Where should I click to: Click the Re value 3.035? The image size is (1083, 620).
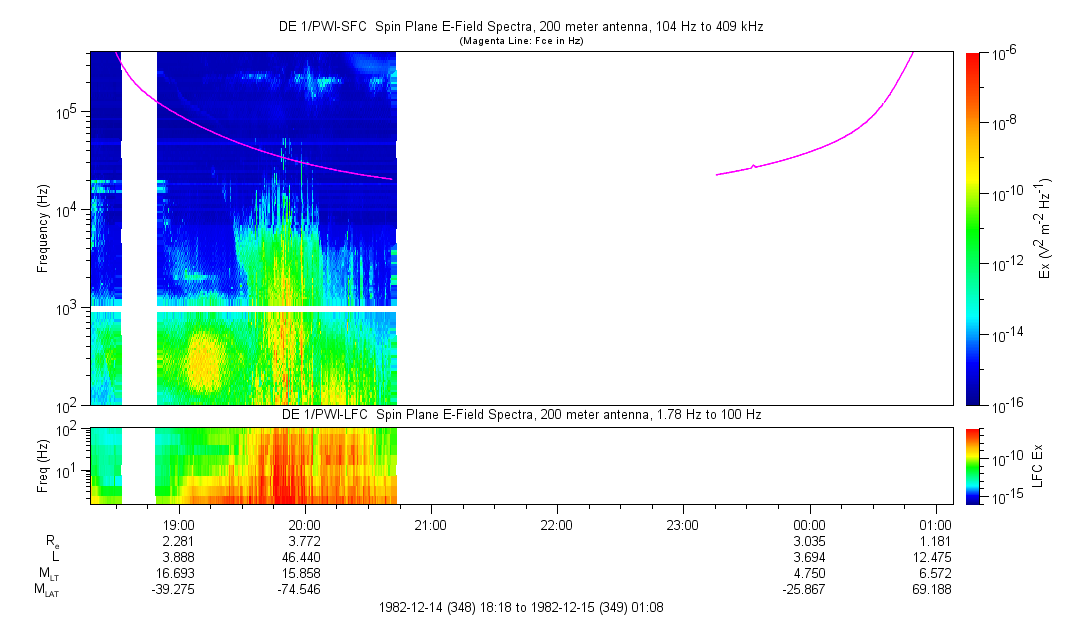tap(808, 540)
